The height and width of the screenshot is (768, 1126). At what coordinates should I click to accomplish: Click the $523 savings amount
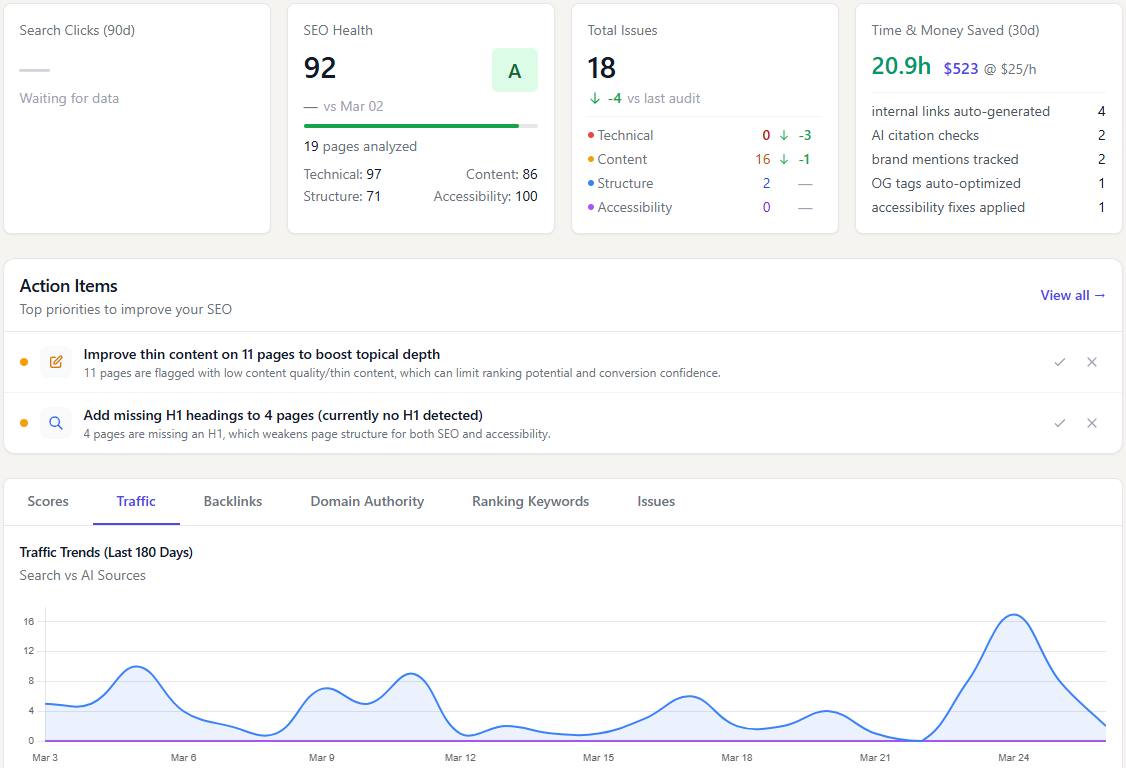(x=960, y=69)
